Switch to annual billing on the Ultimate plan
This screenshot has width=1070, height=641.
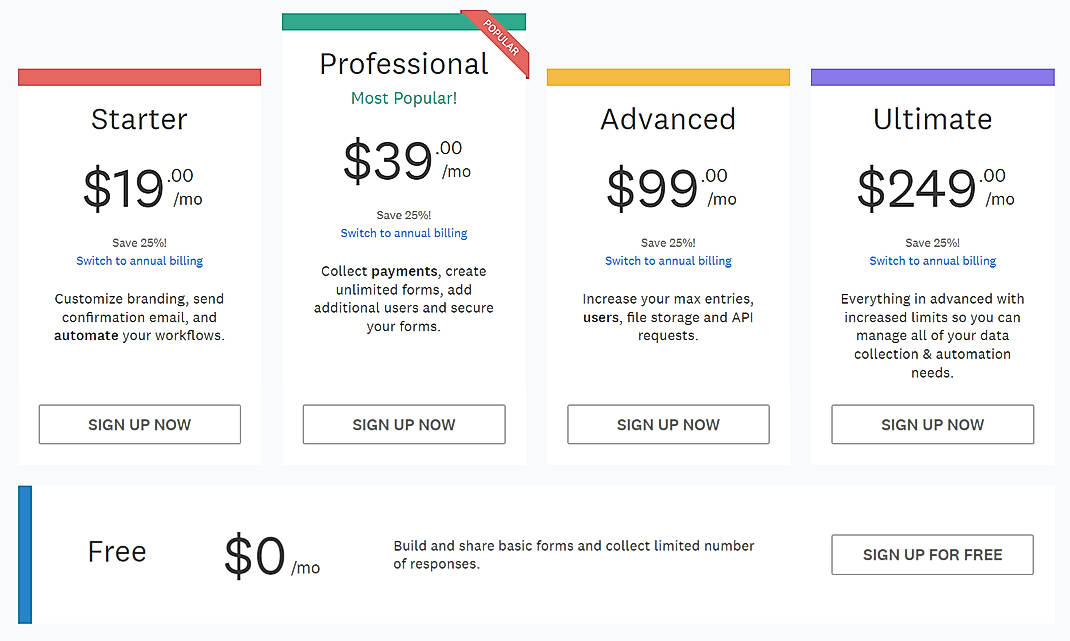click(931, 260)
